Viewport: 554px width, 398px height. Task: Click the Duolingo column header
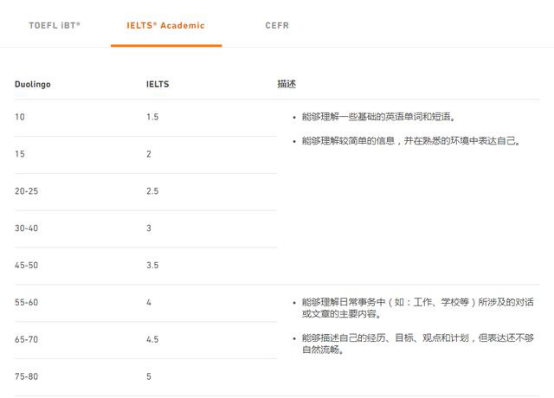click(x=33, y=84)
